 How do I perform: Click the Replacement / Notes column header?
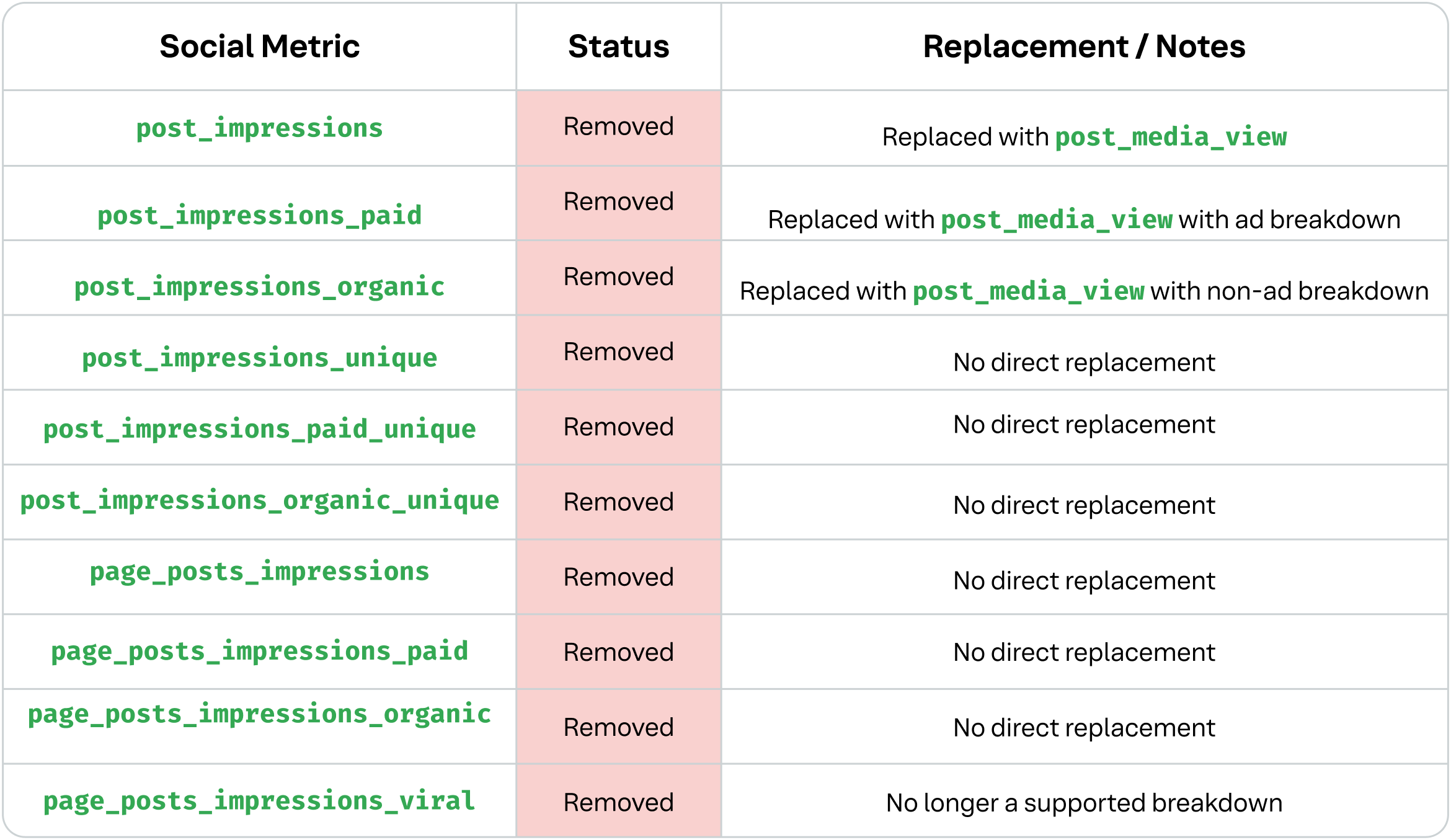tap(1084, 46)
